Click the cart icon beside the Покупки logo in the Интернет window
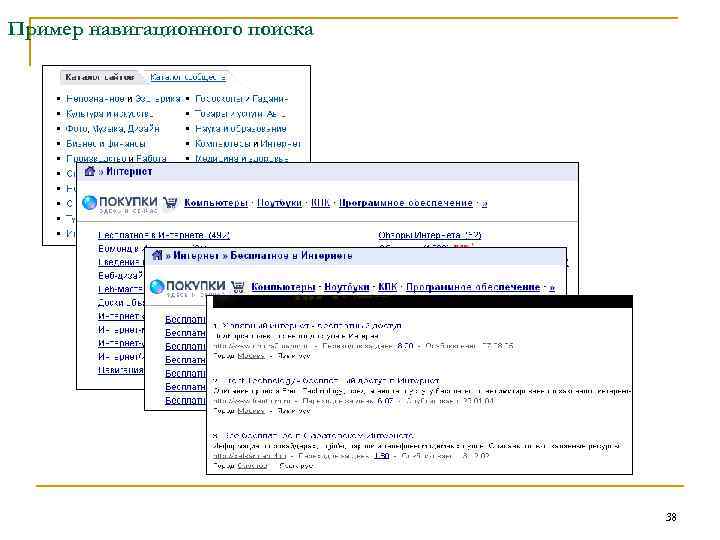720x540 pixels. tap(170, 203)
